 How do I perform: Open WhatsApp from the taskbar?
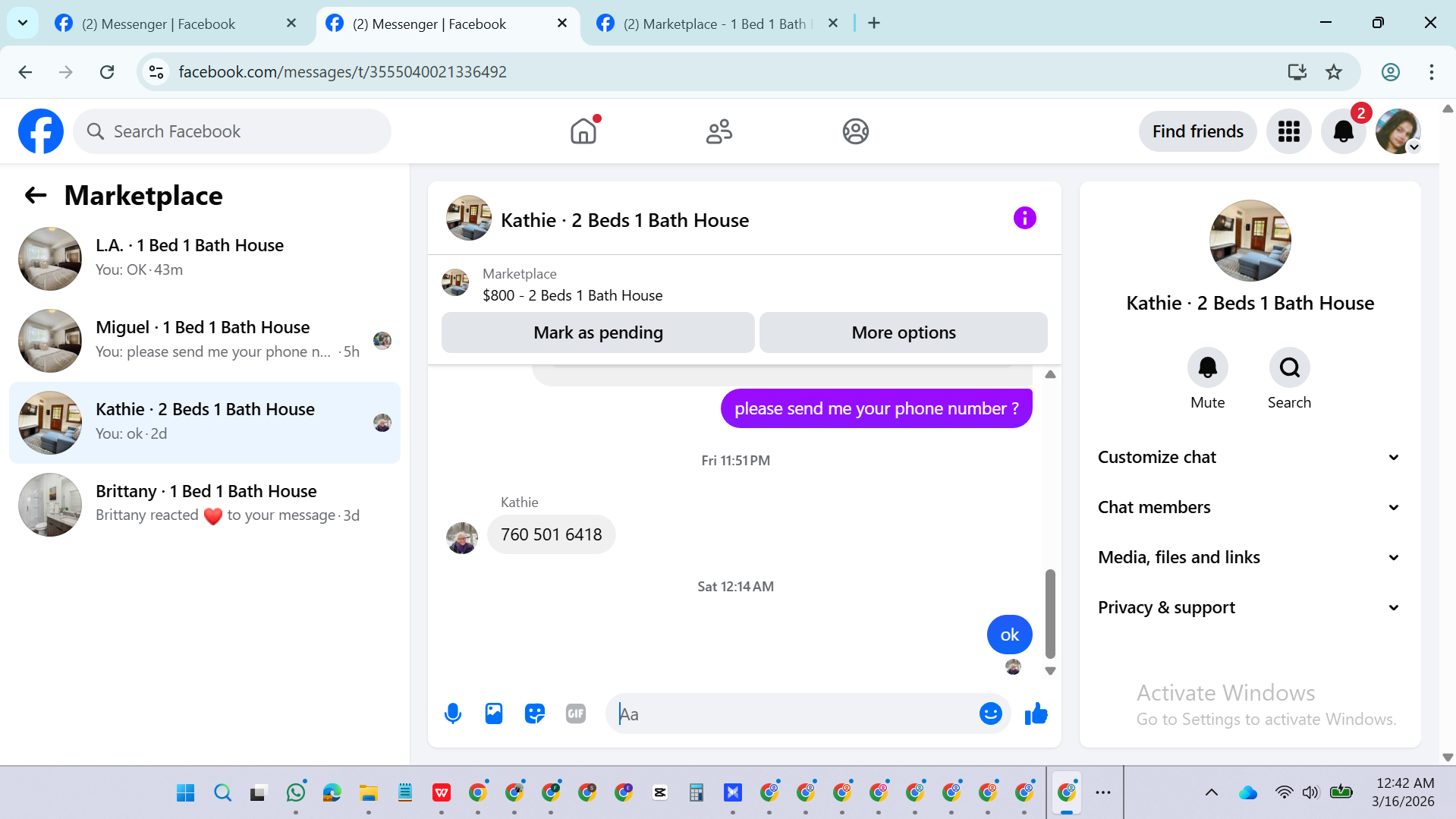click(295, 792)
